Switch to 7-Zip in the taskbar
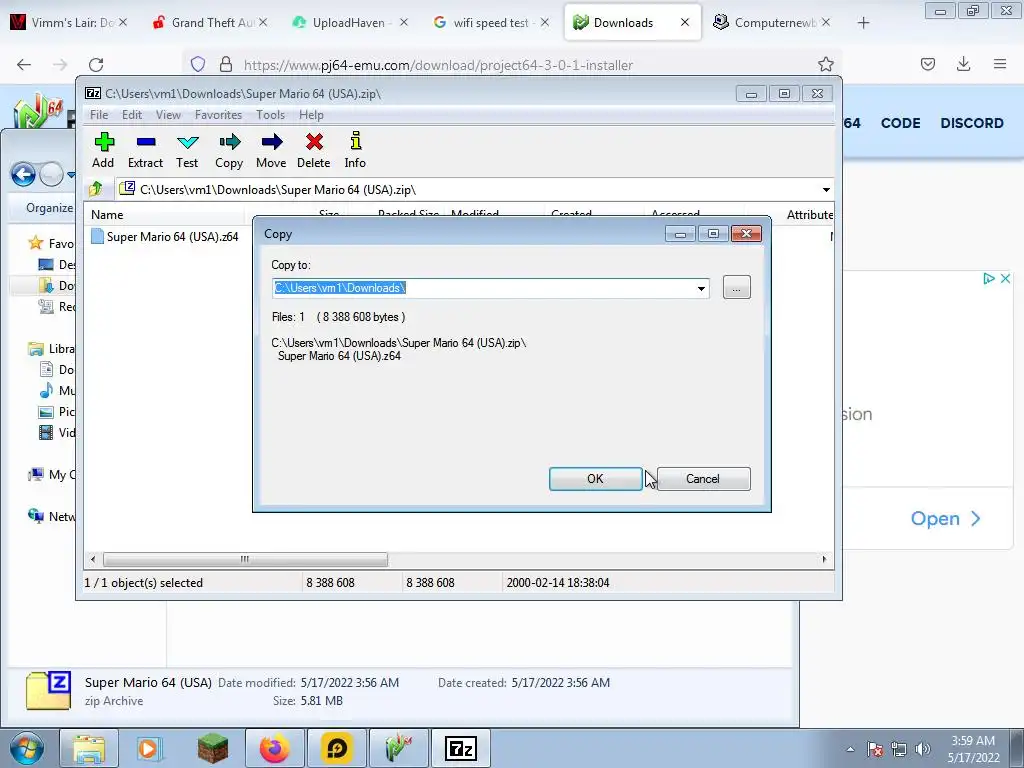This screenshot has height=768, width=1024. pyautogui.click(x=461, y=748)
